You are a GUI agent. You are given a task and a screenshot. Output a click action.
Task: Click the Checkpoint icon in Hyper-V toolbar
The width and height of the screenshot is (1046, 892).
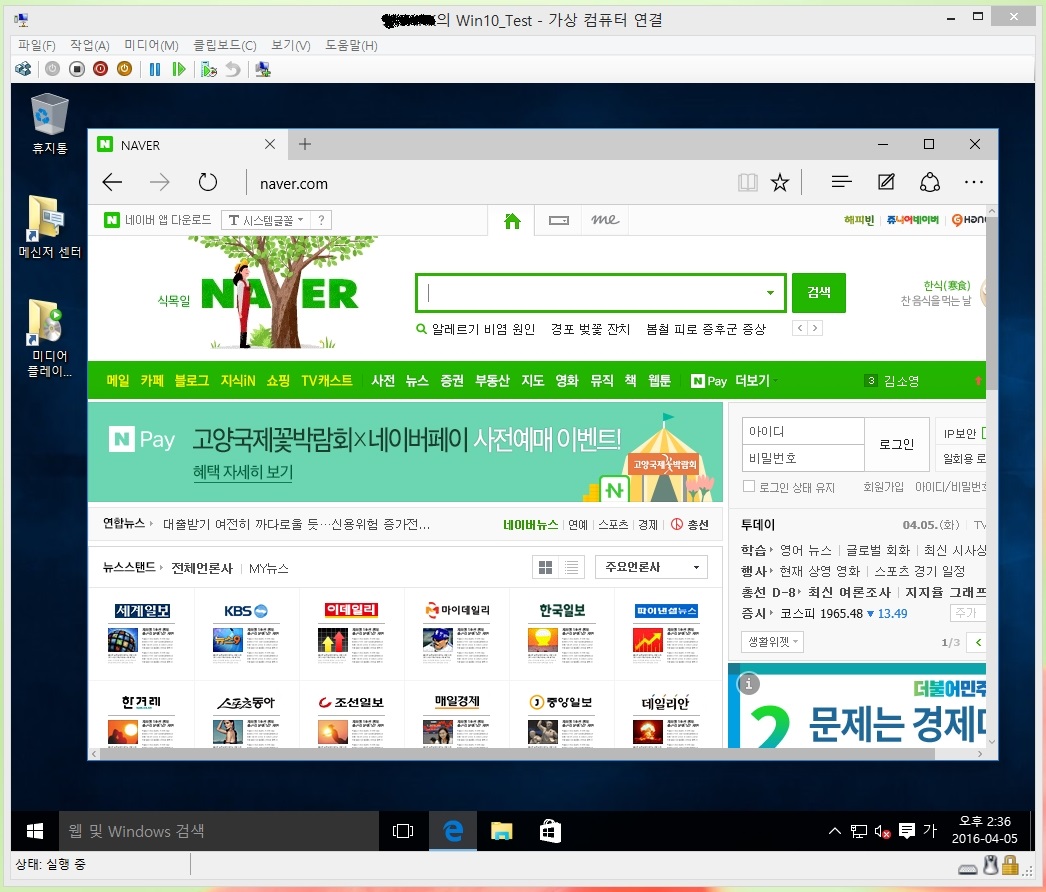pyautogui.click(x=209, y=69)
